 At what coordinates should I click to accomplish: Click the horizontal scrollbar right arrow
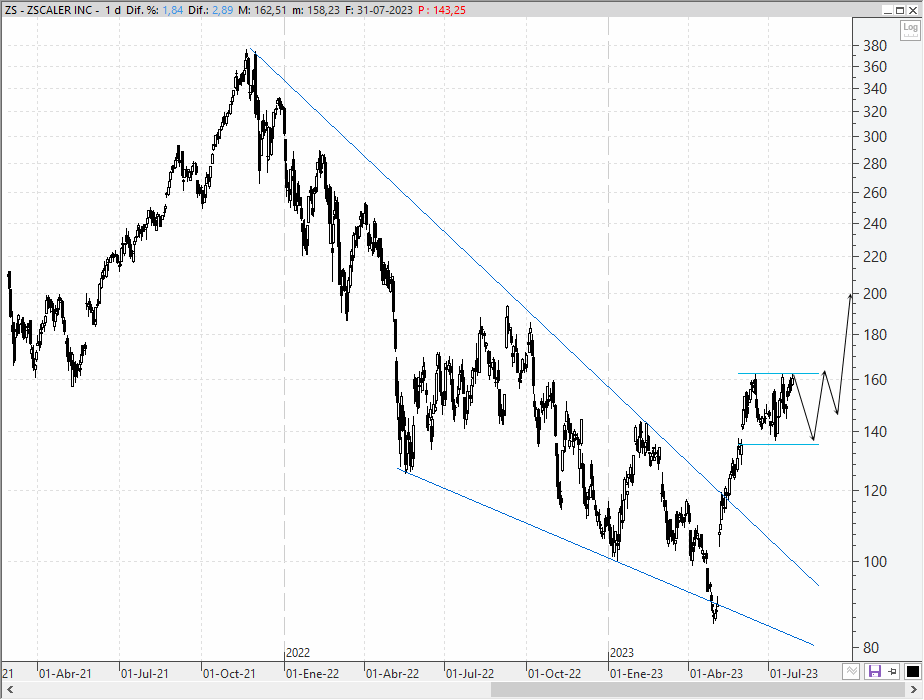click(x=914, y=689)
